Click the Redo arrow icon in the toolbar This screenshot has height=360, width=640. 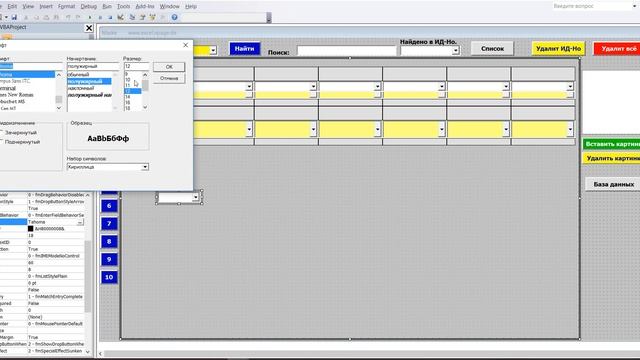(x=78, y=17)
